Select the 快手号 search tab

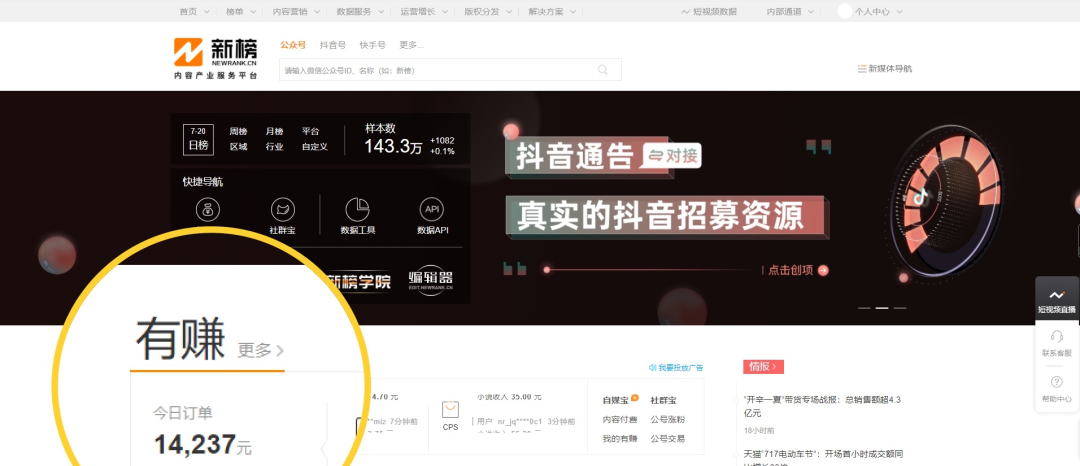372,45
